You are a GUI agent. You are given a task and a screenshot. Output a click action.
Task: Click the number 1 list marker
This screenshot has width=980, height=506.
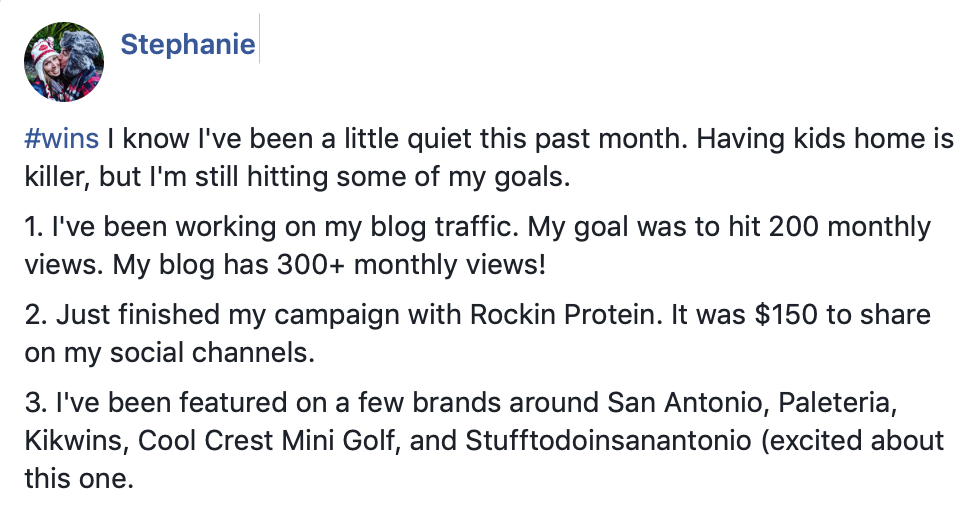coord(29,228)
